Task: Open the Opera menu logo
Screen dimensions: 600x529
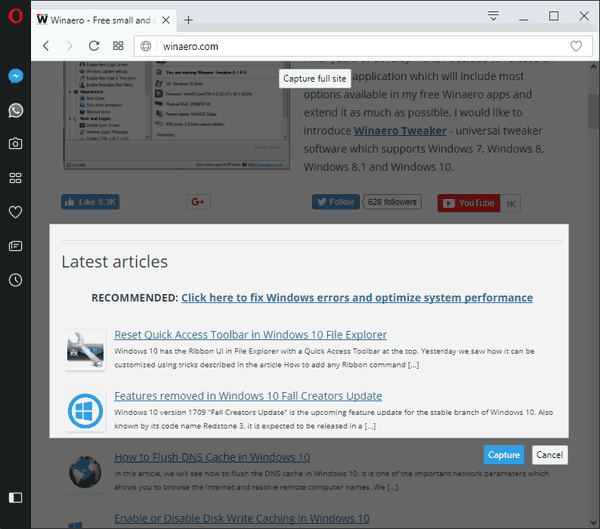Action: (15, 16)
